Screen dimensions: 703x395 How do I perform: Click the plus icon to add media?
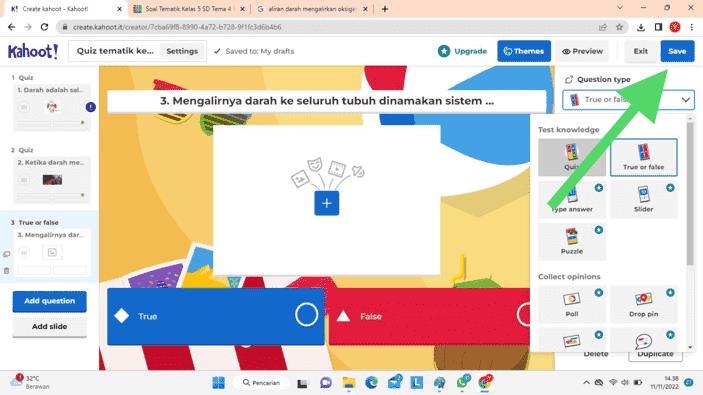point(326,203)
